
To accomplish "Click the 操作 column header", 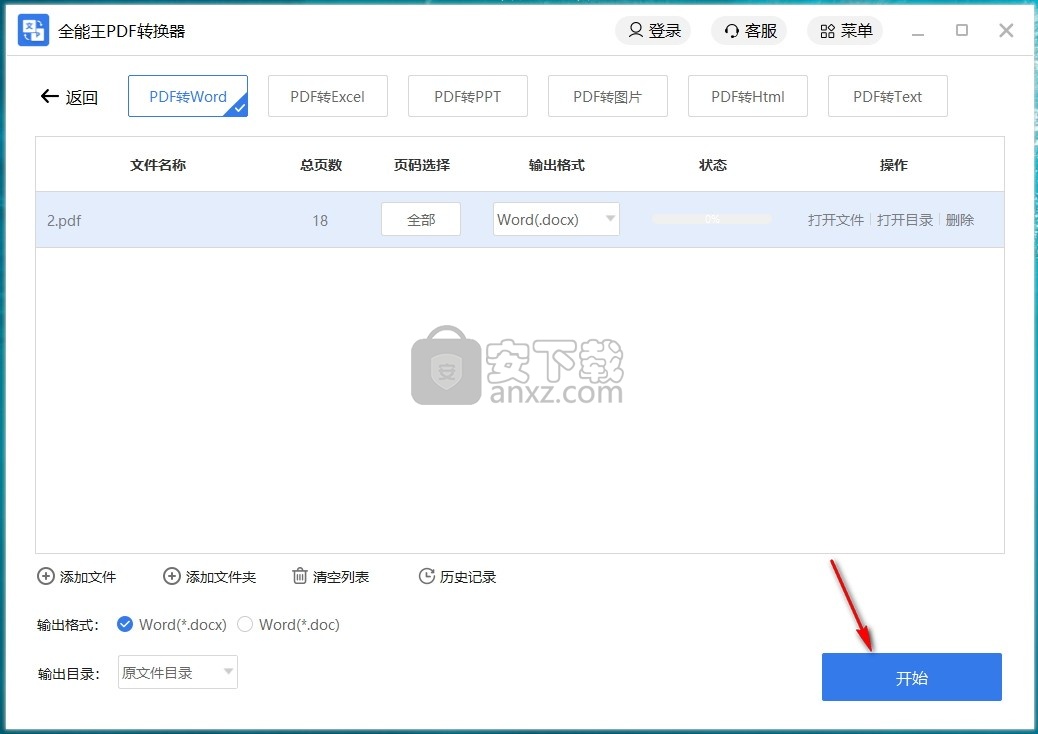I will click(x=894, y=165).
